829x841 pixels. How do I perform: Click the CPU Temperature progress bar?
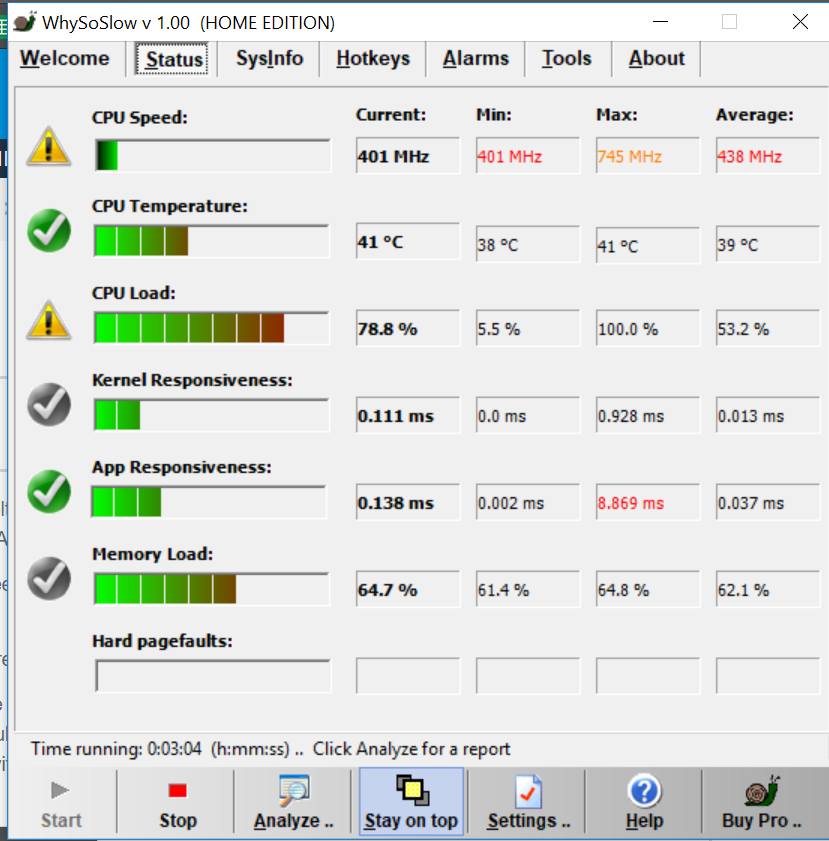click(211, 241)
